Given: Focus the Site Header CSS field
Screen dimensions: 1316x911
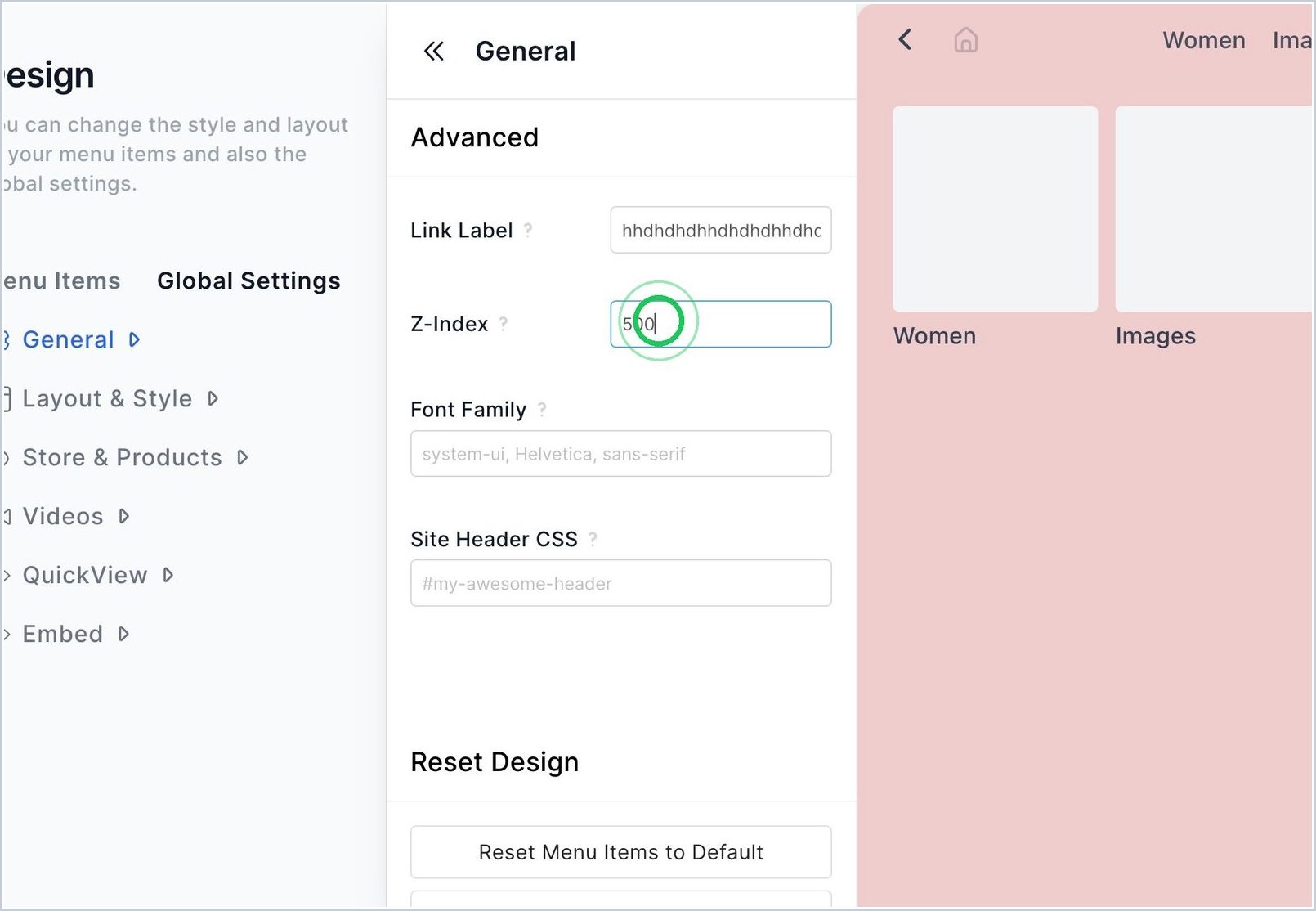Looking at the screenshot, I should pyautogui.click(x=621, y=583).
